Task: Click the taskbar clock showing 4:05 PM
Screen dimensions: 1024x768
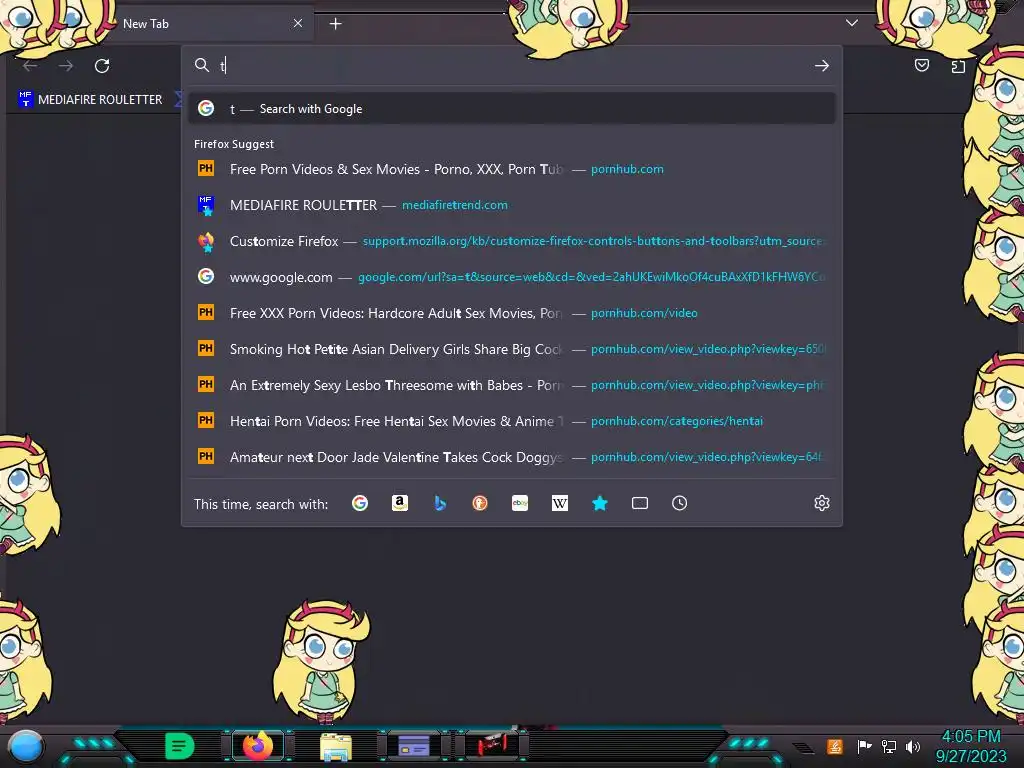Action: (971, 746)
